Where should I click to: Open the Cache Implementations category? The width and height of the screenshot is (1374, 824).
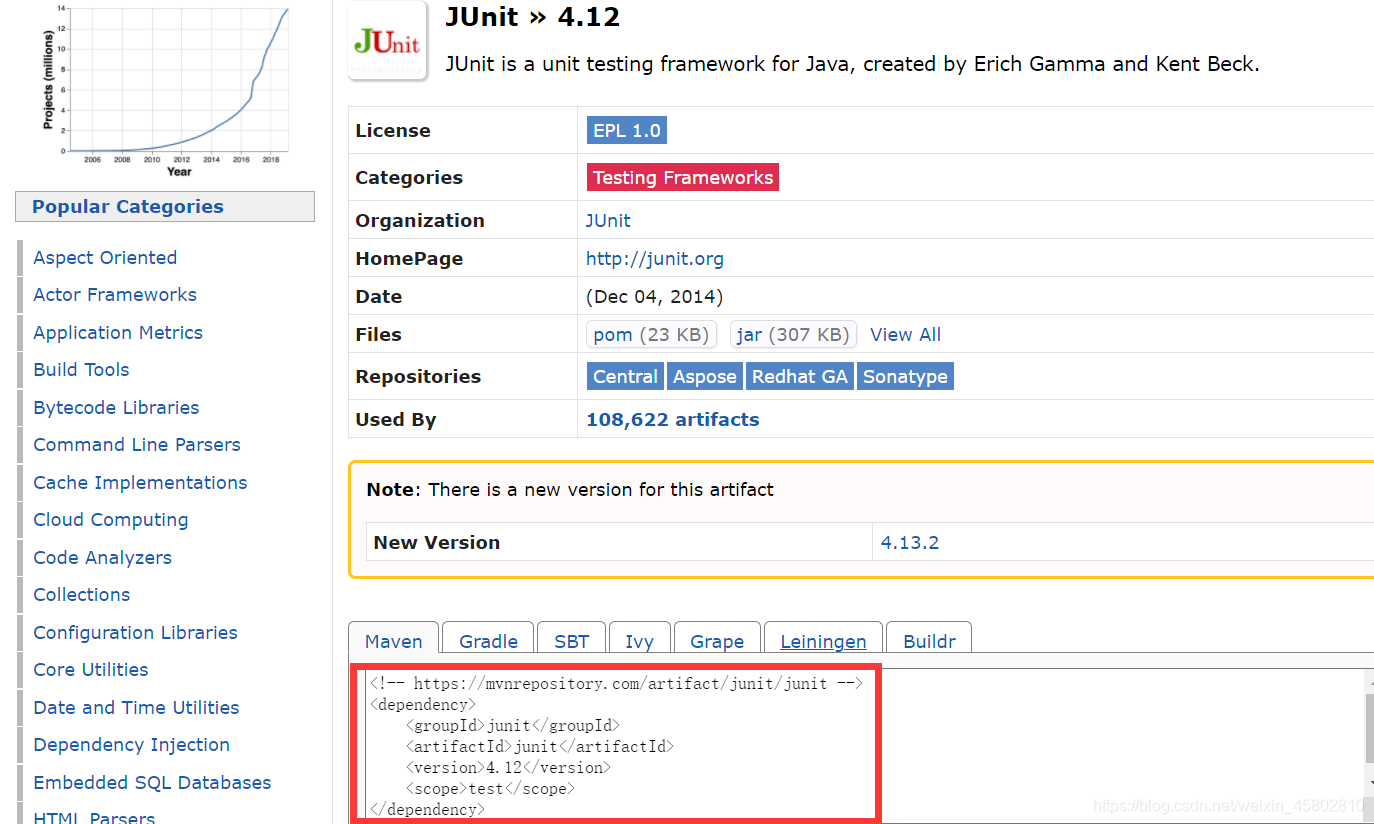(x=140, y=483)
